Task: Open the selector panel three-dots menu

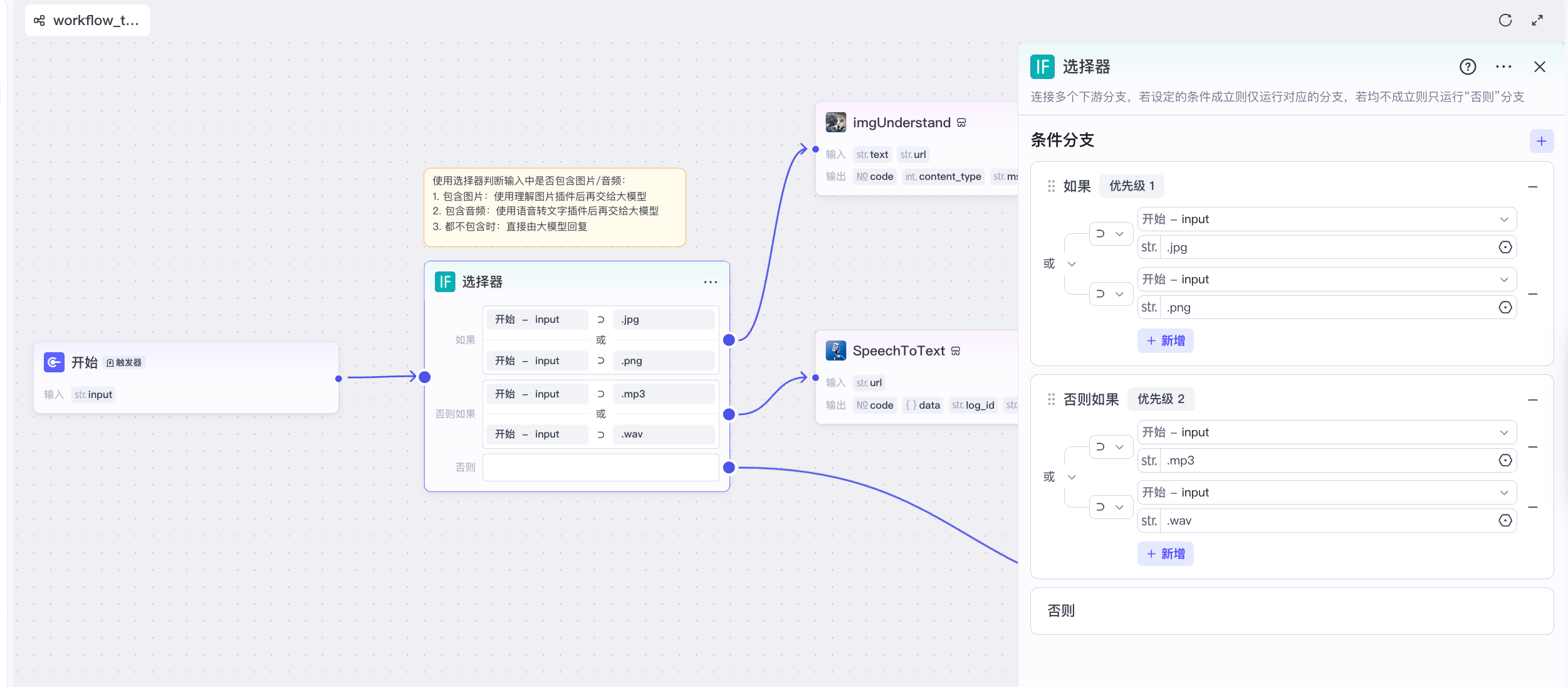Action: click(1503, 66)
